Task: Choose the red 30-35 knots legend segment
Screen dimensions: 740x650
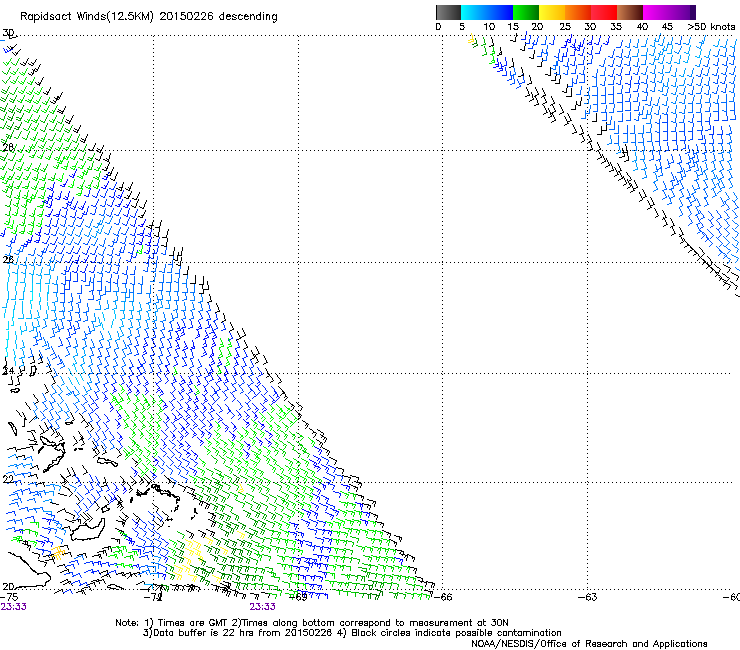Action: click(604, 12)
